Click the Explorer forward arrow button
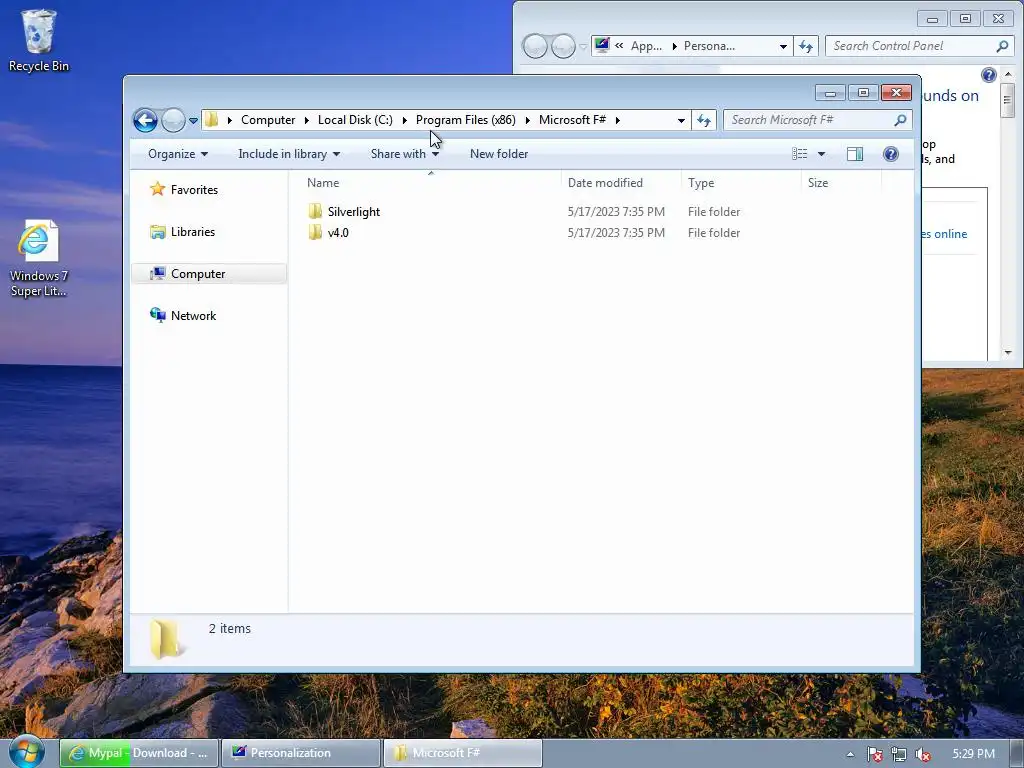The image size is (1024, 768). (x=173, y=120)
